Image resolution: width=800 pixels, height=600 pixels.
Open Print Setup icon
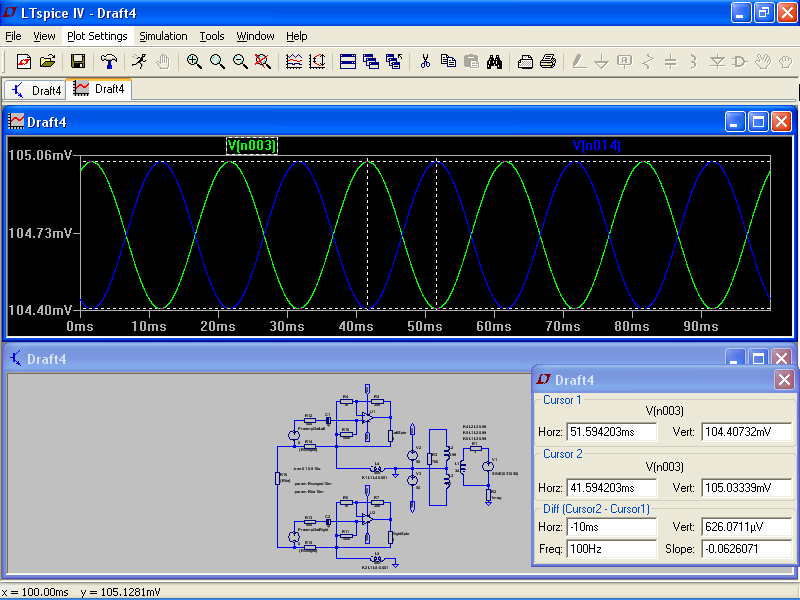(525, 62)
